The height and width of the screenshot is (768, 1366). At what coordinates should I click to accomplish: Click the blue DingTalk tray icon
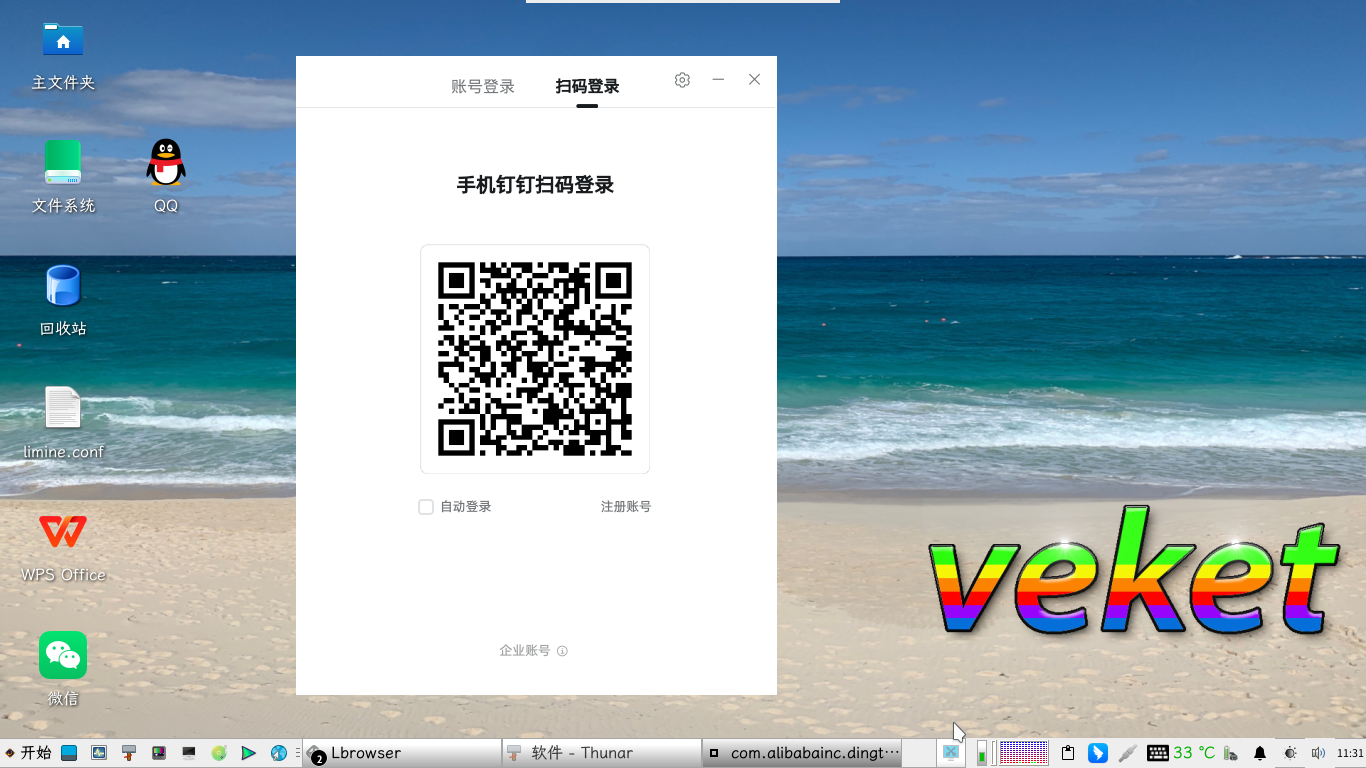tap(1098, 753)
